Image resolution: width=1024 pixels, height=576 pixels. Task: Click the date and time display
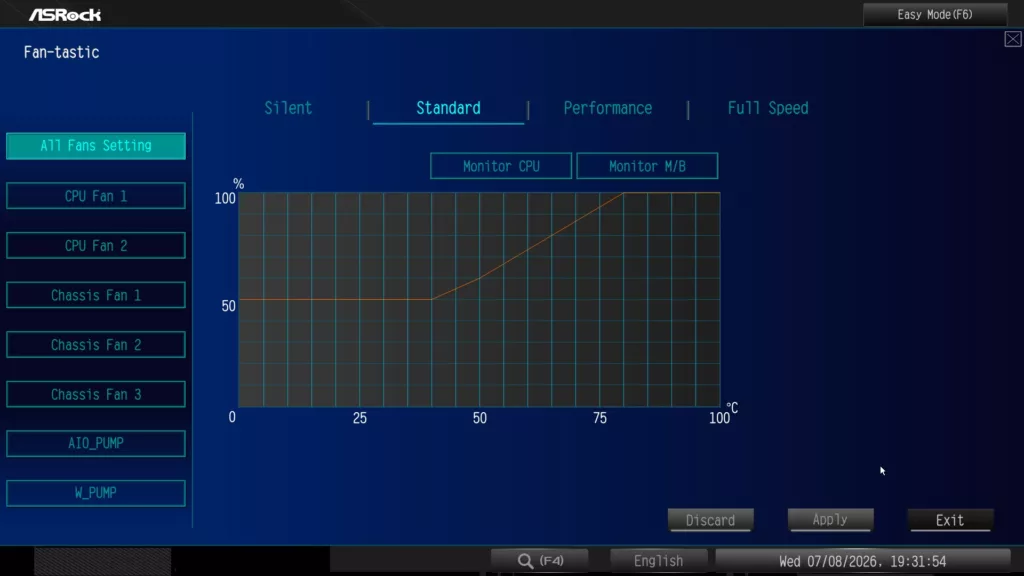click(863, 561)
